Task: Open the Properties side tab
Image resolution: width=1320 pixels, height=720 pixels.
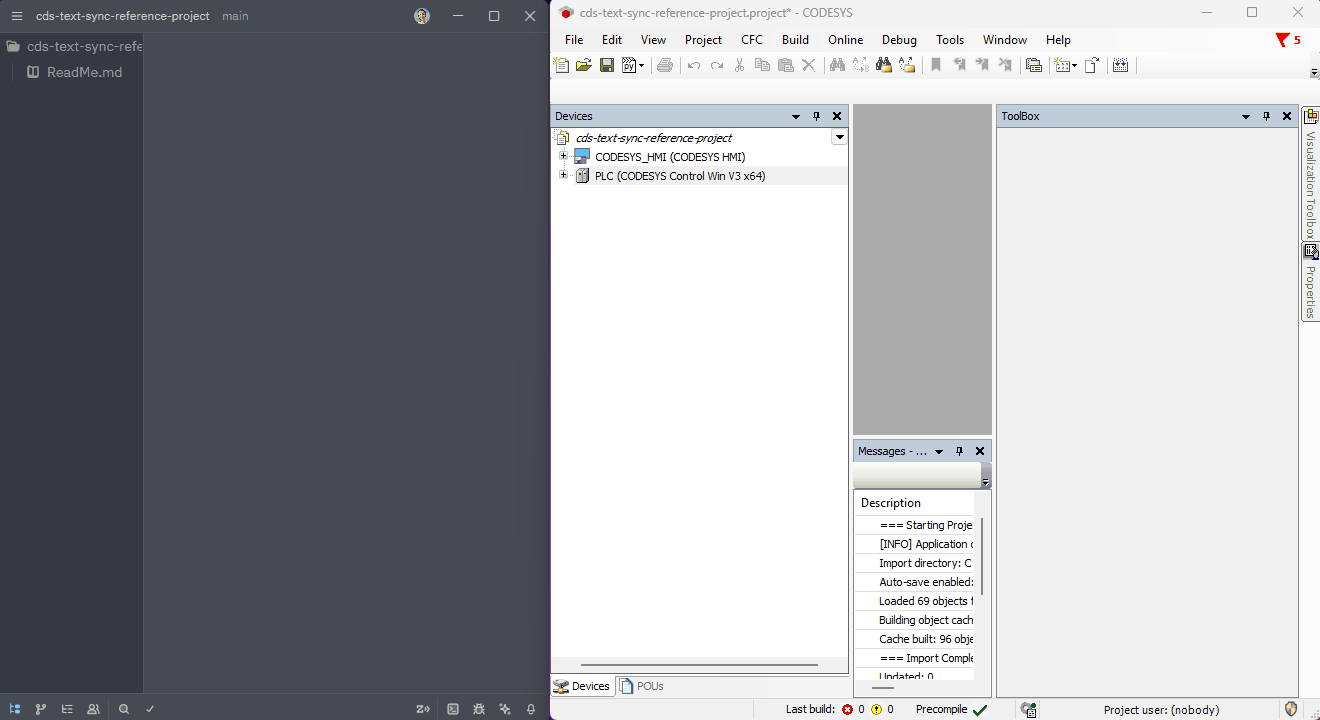Action: coord(1310,281)
